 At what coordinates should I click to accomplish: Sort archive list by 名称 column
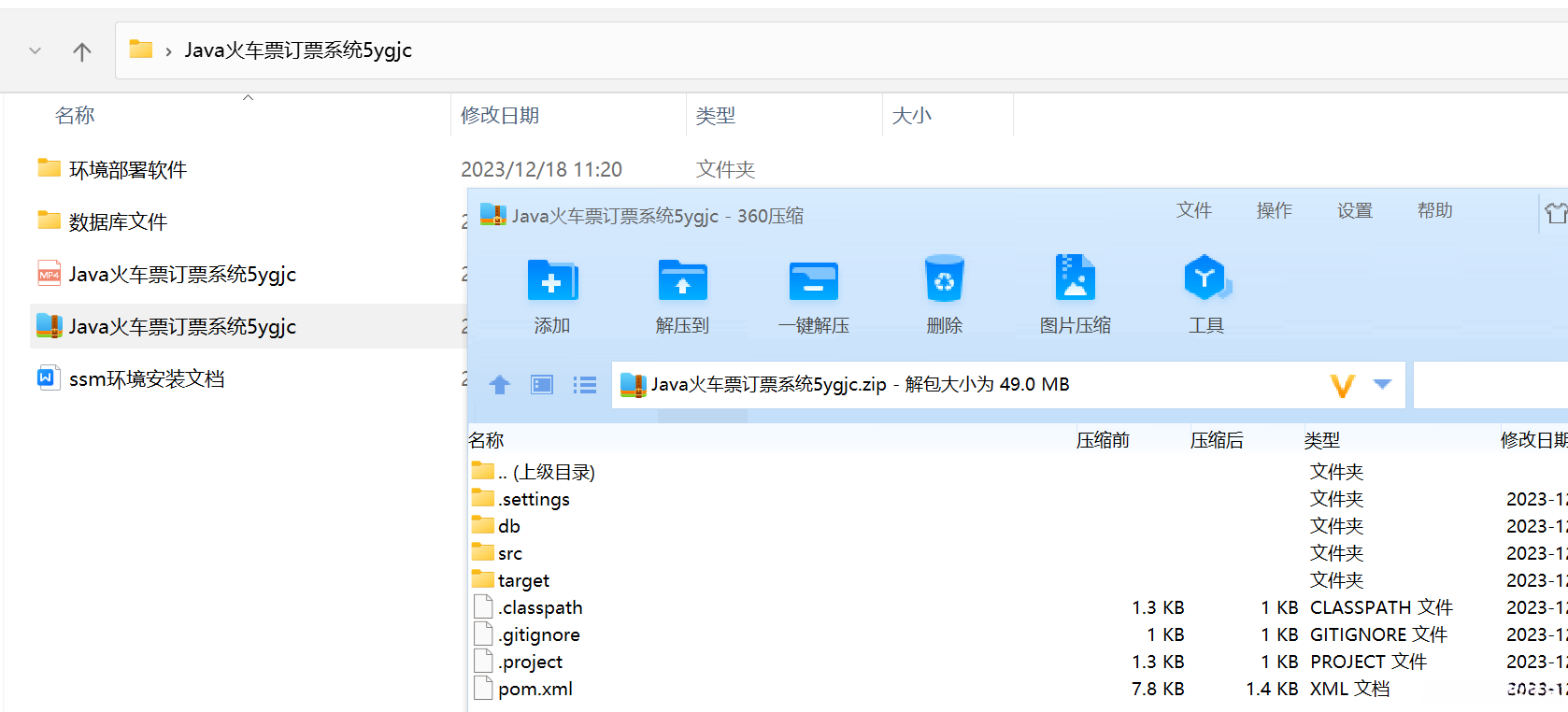486,440
